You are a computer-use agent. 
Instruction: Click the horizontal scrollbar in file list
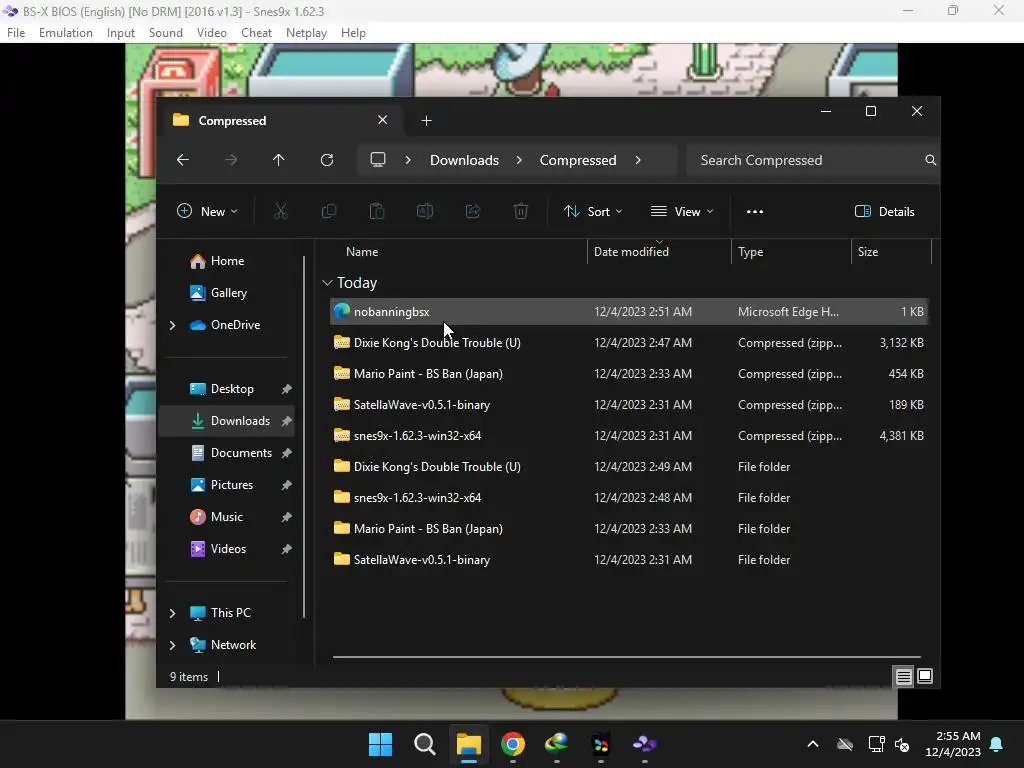coord(626,656)
